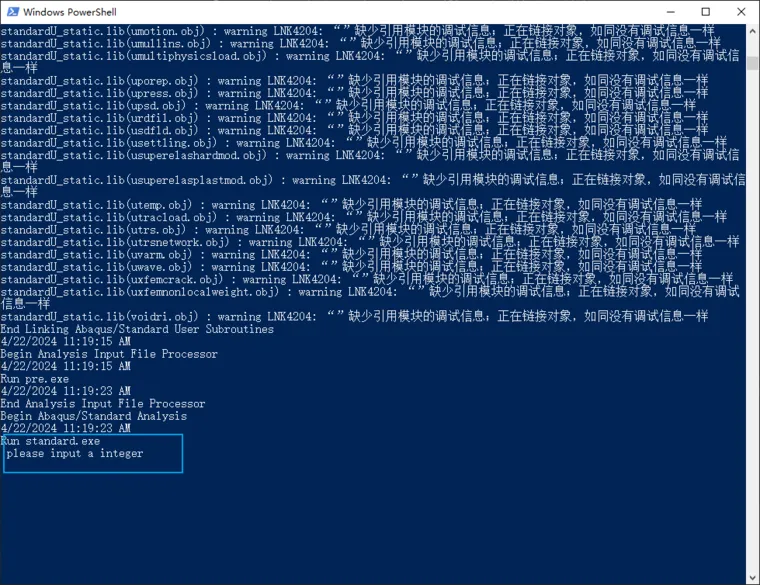The image size is (760, 585).
Task: Click the "Run standard.exe" output line
Action: (50, 441)
